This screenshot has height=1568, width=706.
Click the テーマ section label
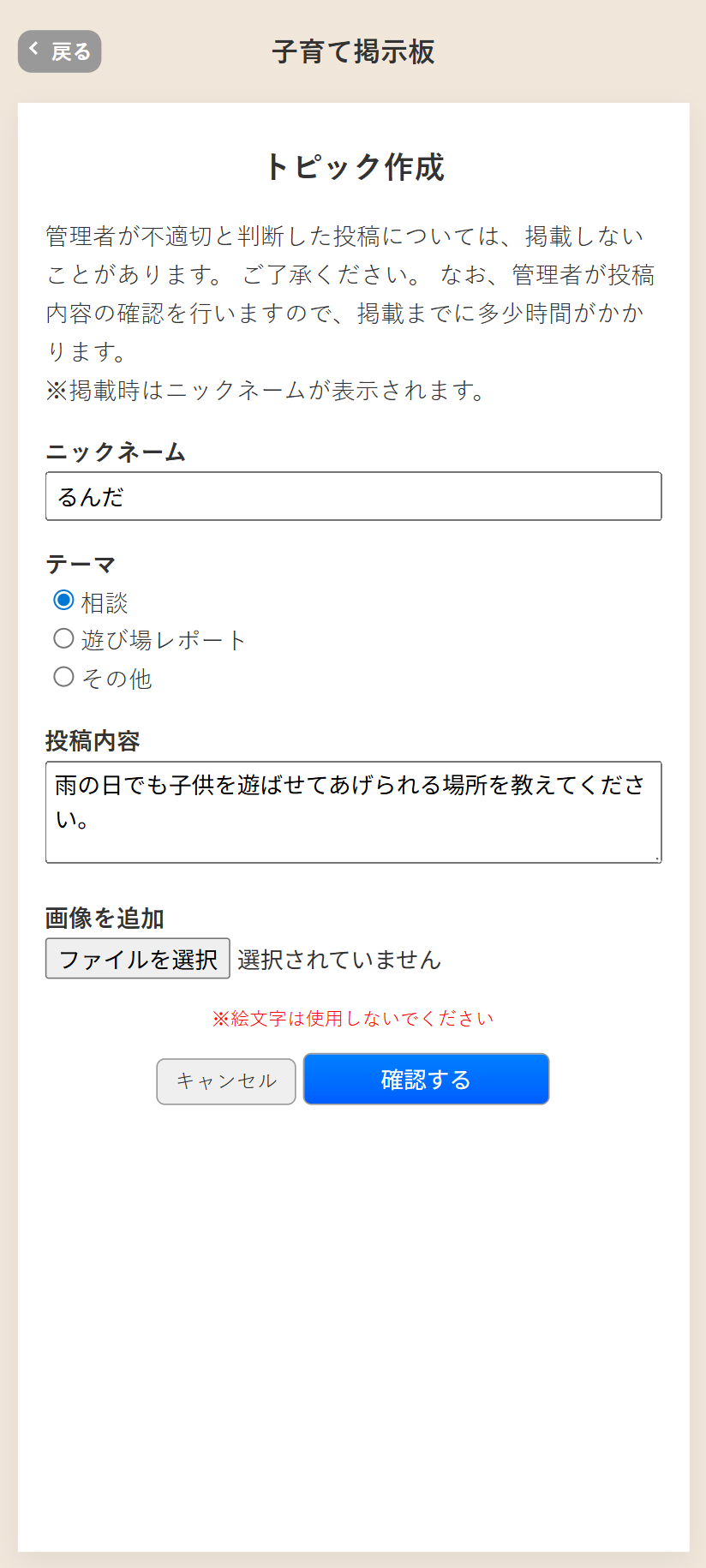coord(81,564)
